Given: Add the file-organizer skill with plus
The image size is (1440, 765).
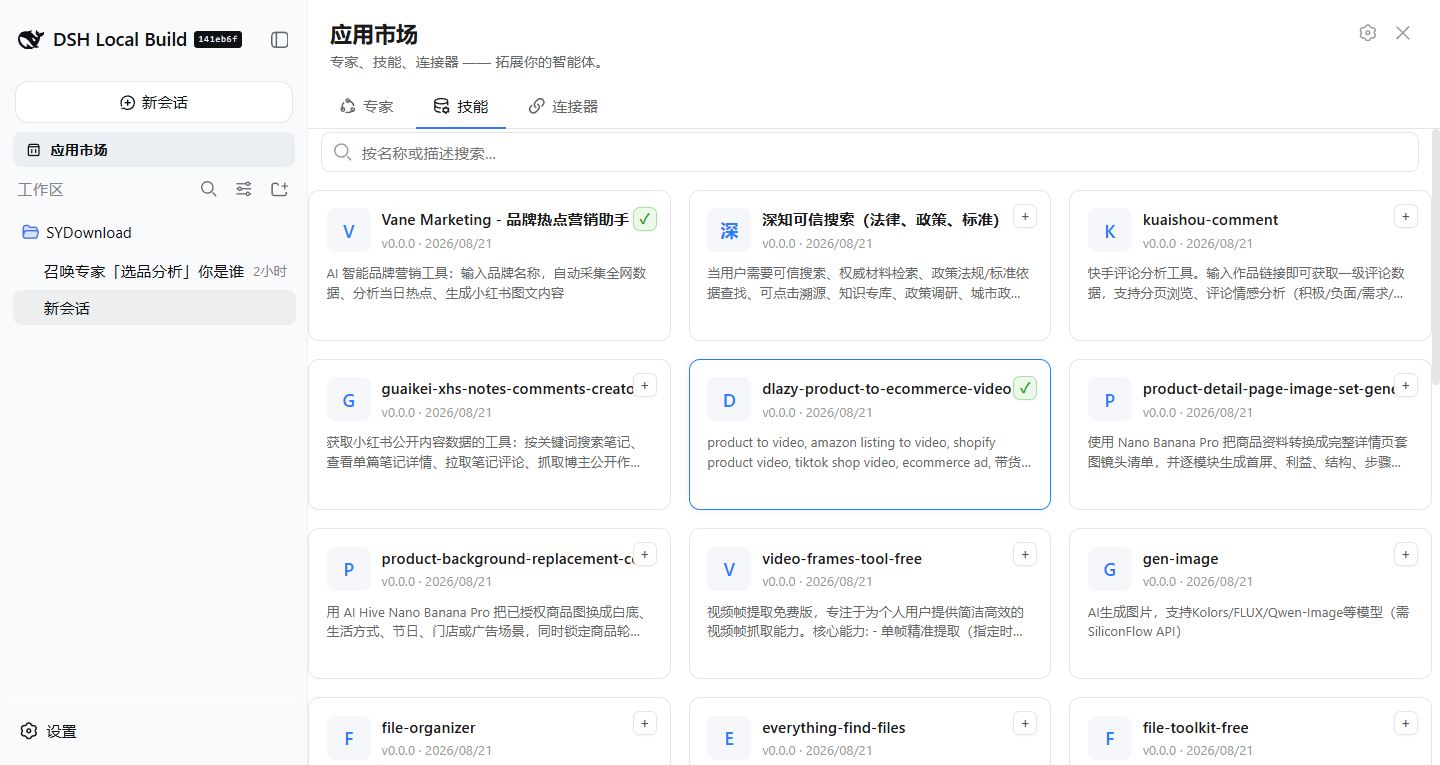Looking at the screenshot, I should [x=645, y=723].
